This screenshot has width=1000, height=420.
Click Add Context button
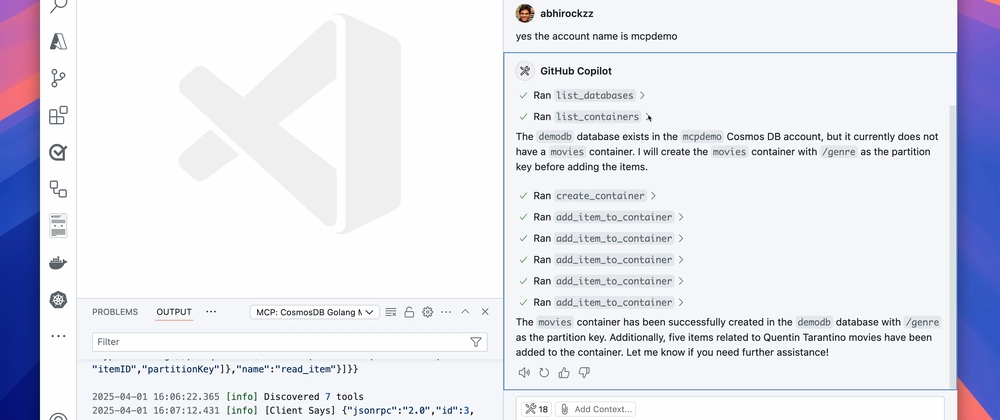(596, 409)
